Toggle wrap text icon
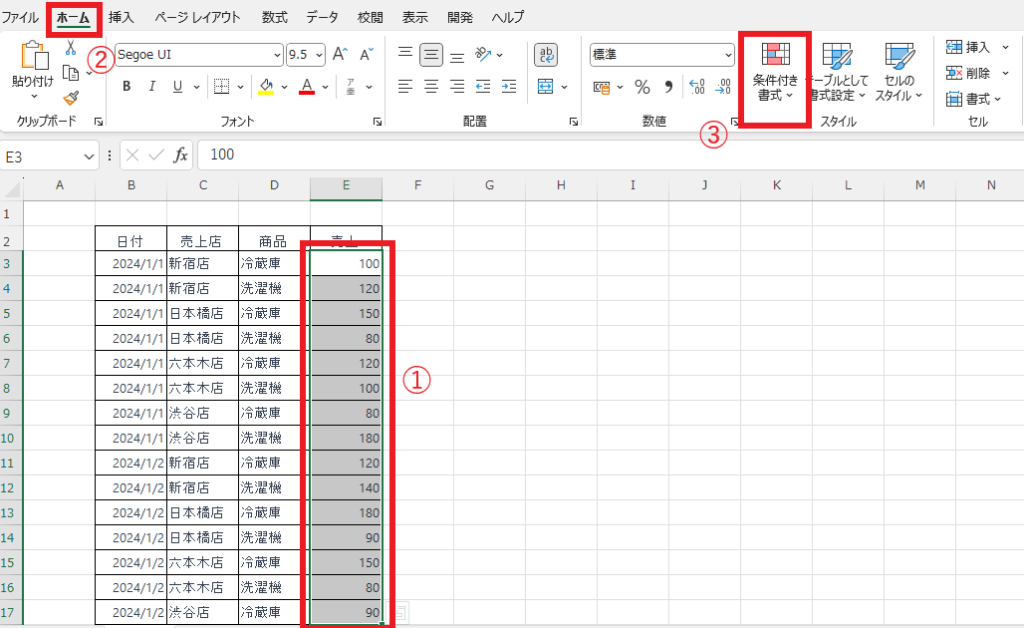1024x628 pixels. coord(546,55)
